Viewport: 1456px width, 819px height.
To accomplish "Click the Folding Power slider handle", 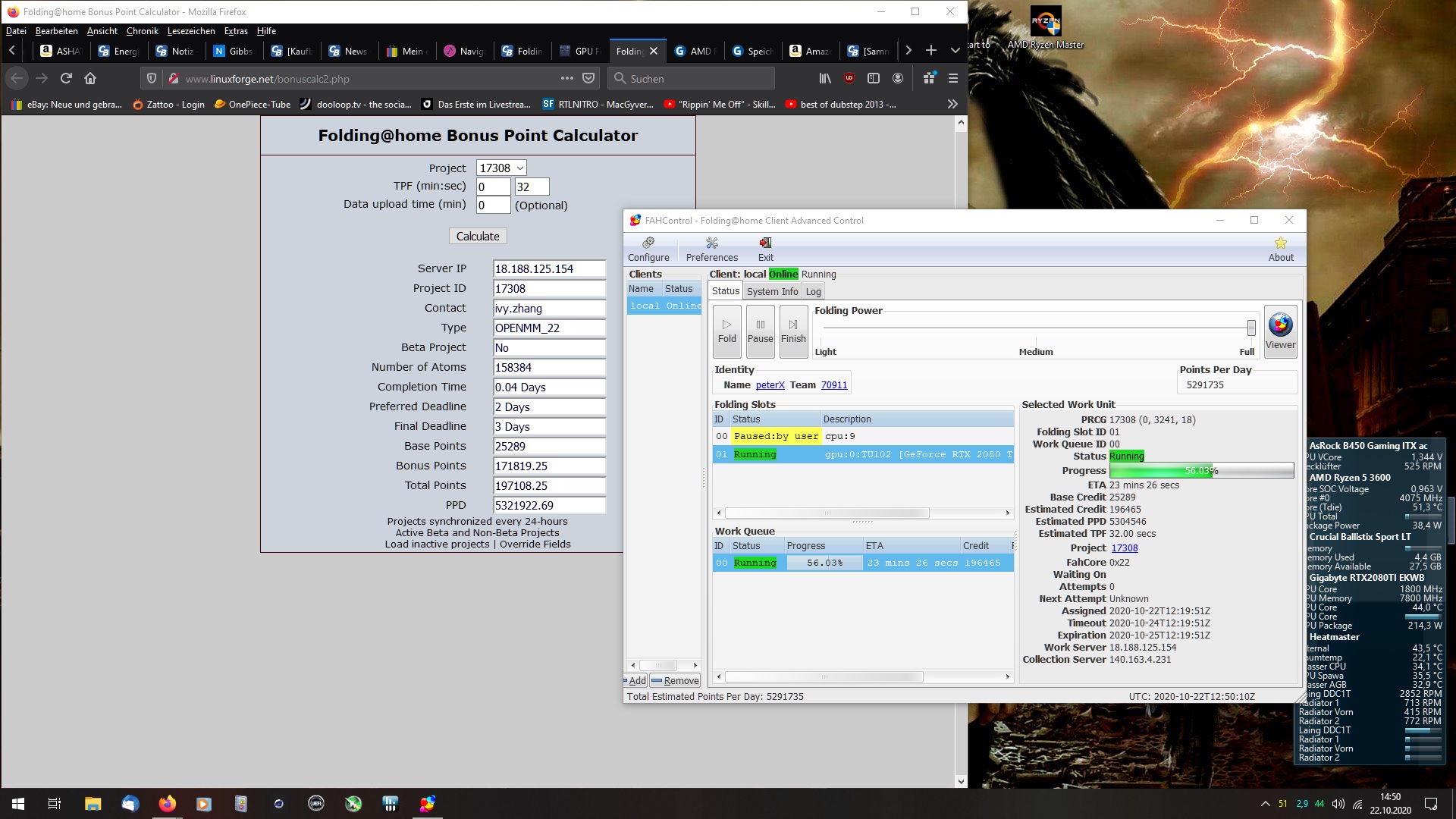I will pos(1251,328).
